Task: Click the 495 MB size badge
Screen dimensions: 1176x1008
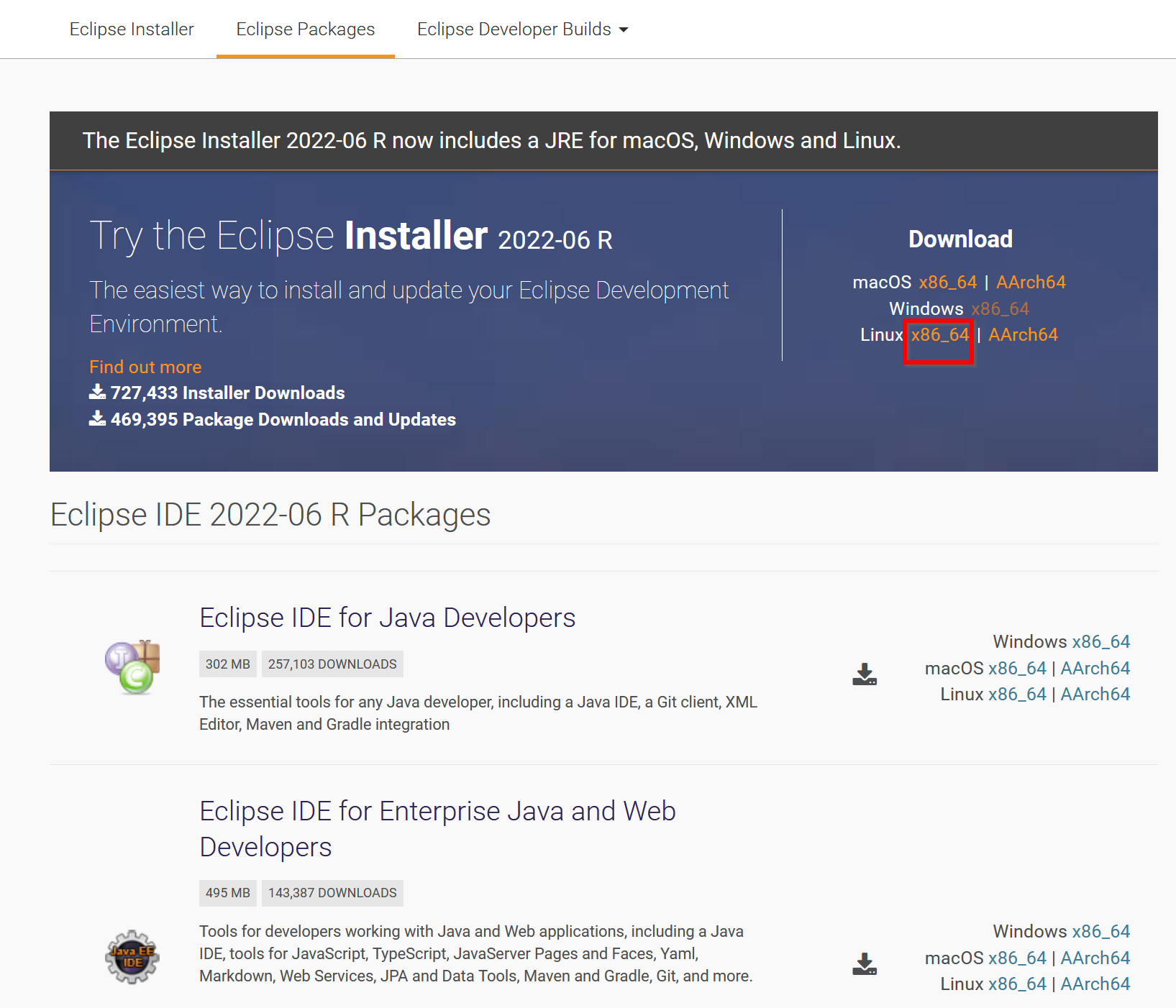Action: 228,893
